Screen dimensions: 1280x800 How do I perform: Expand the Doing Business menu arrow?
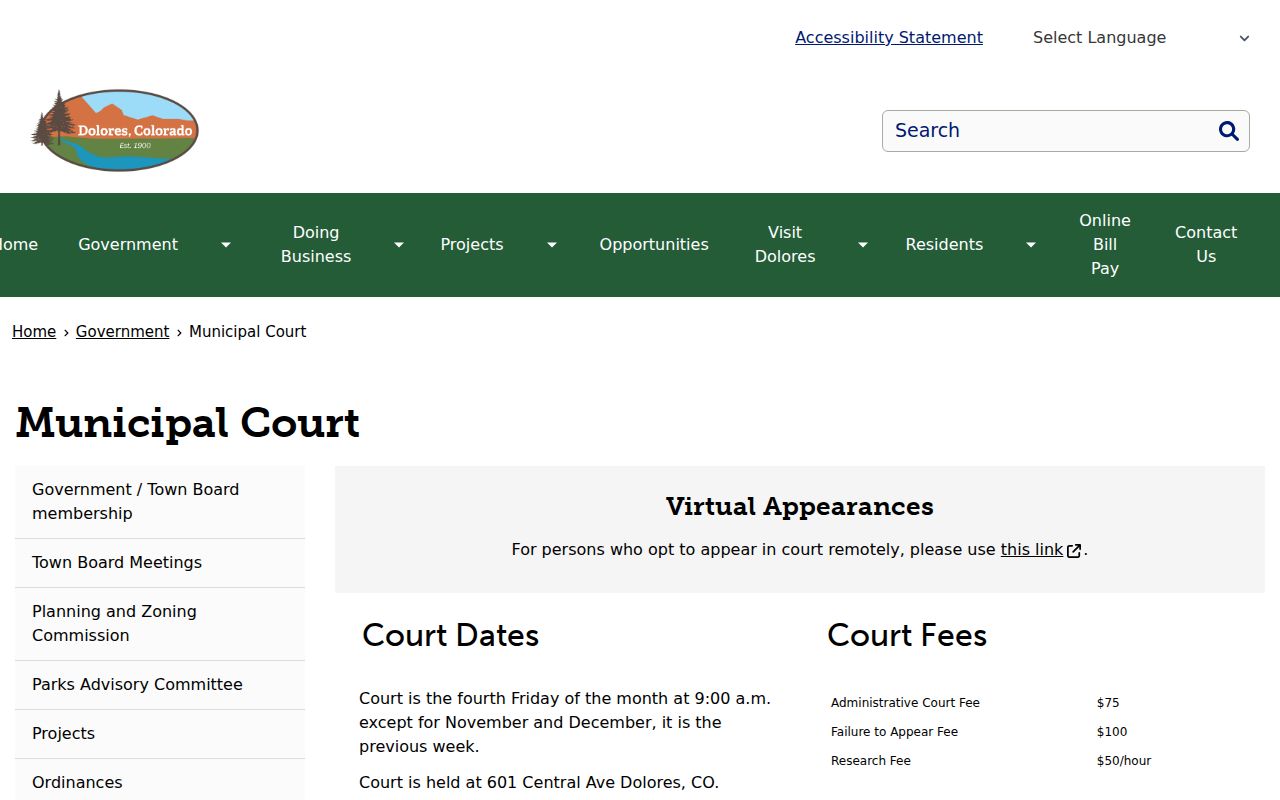coord(399,245)
